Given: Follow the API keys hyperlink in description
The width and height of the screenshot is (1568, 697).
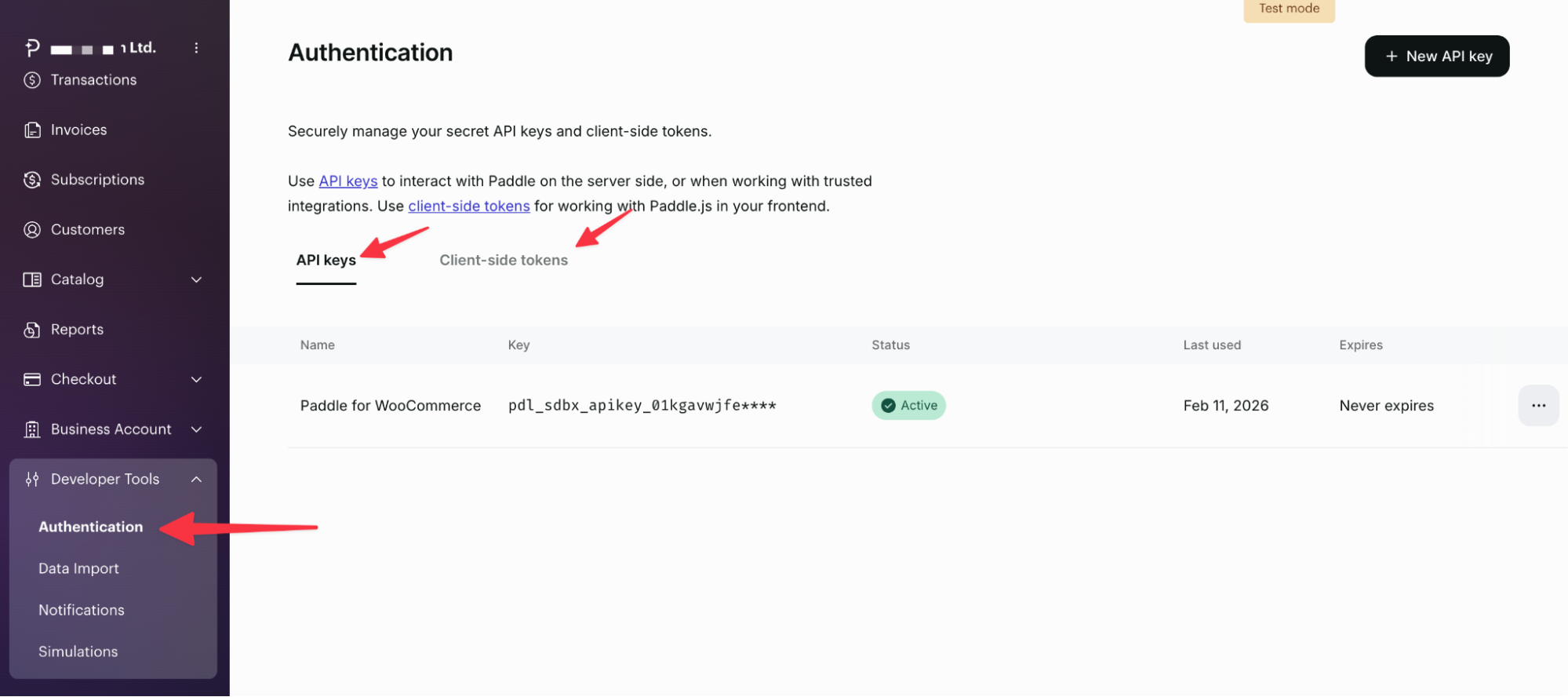Looking at the screenshot, I should click(x=347, y=181).
